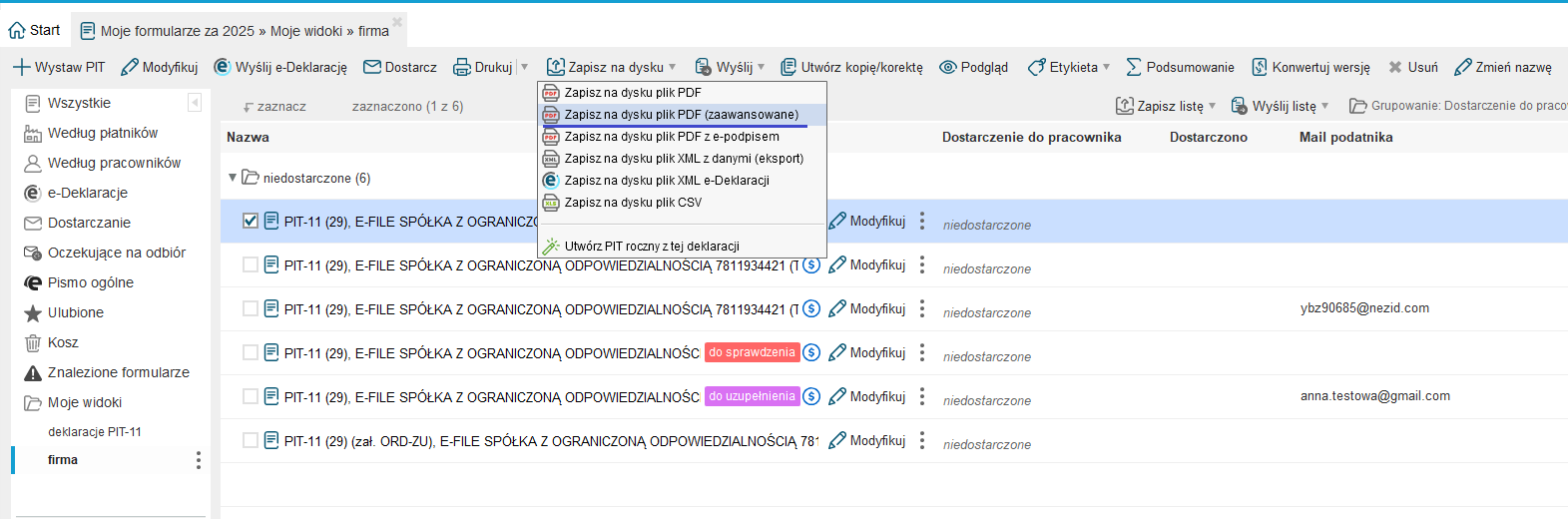This screenshot has height=519, width=1568.
Task: Click the Konwertuj wersję toolbar icon
Action: click(1260, 67)
